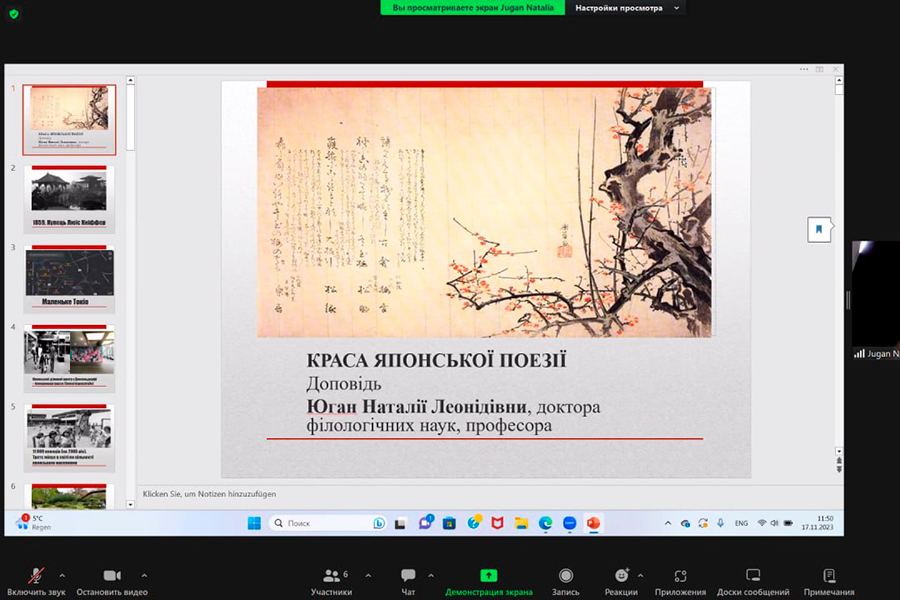Click Windows Start button in shared taskbar
Image resolution: width=900 pixels, height=600 pixels.
click(253, 523)
